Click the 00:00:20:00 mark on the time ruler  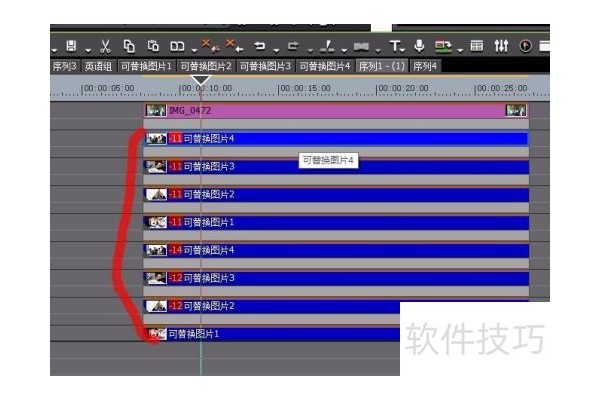coord(403,88)
